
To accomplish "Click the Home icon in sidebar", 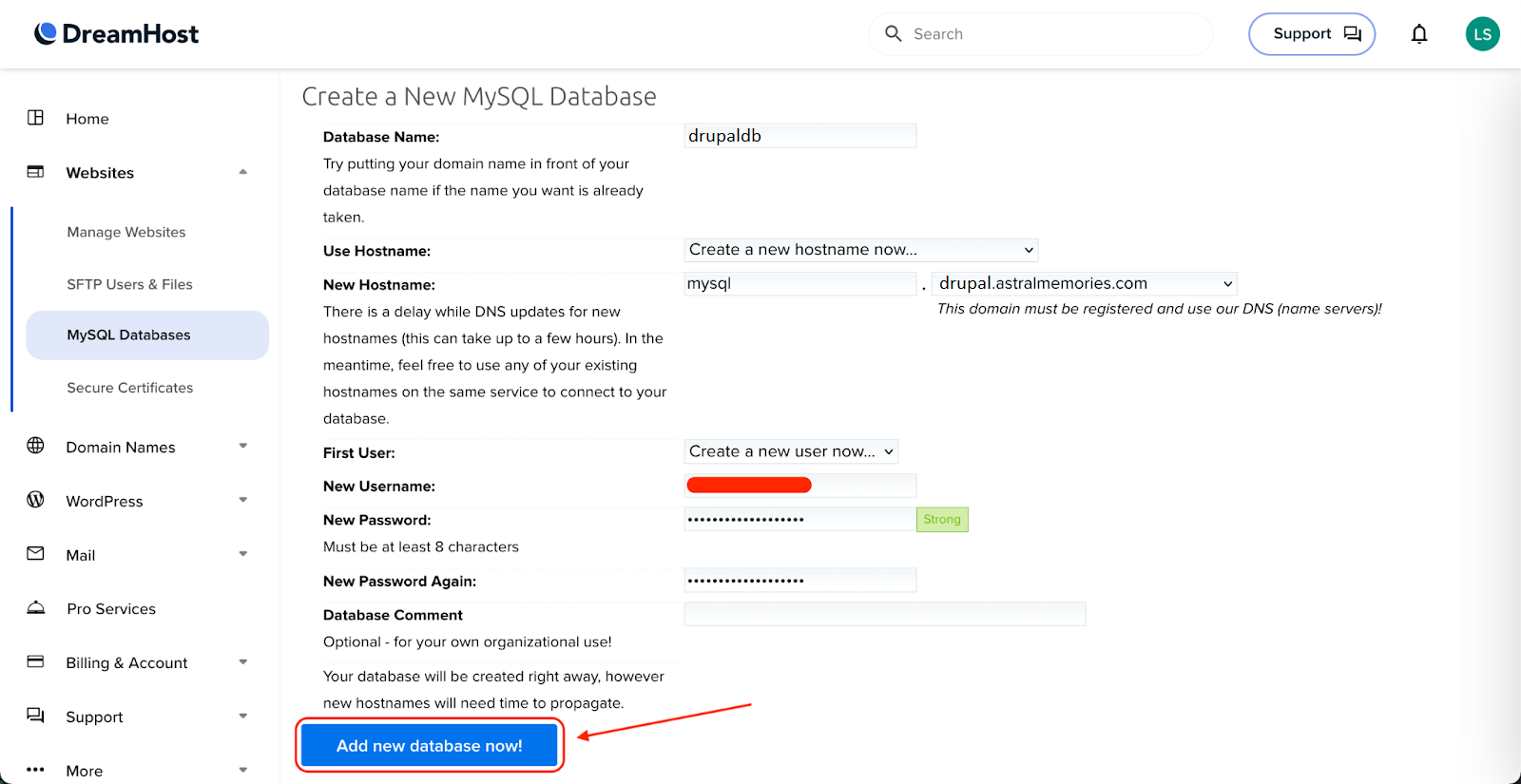I will (x=36, y=118).
